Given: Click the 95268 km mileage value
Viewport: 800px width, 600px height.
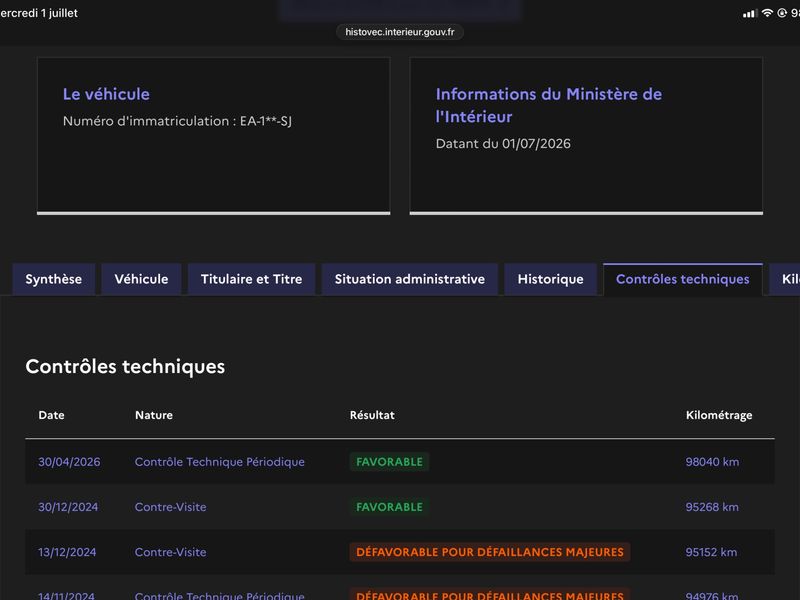Looking at the screenshot, I should (712, 507).
